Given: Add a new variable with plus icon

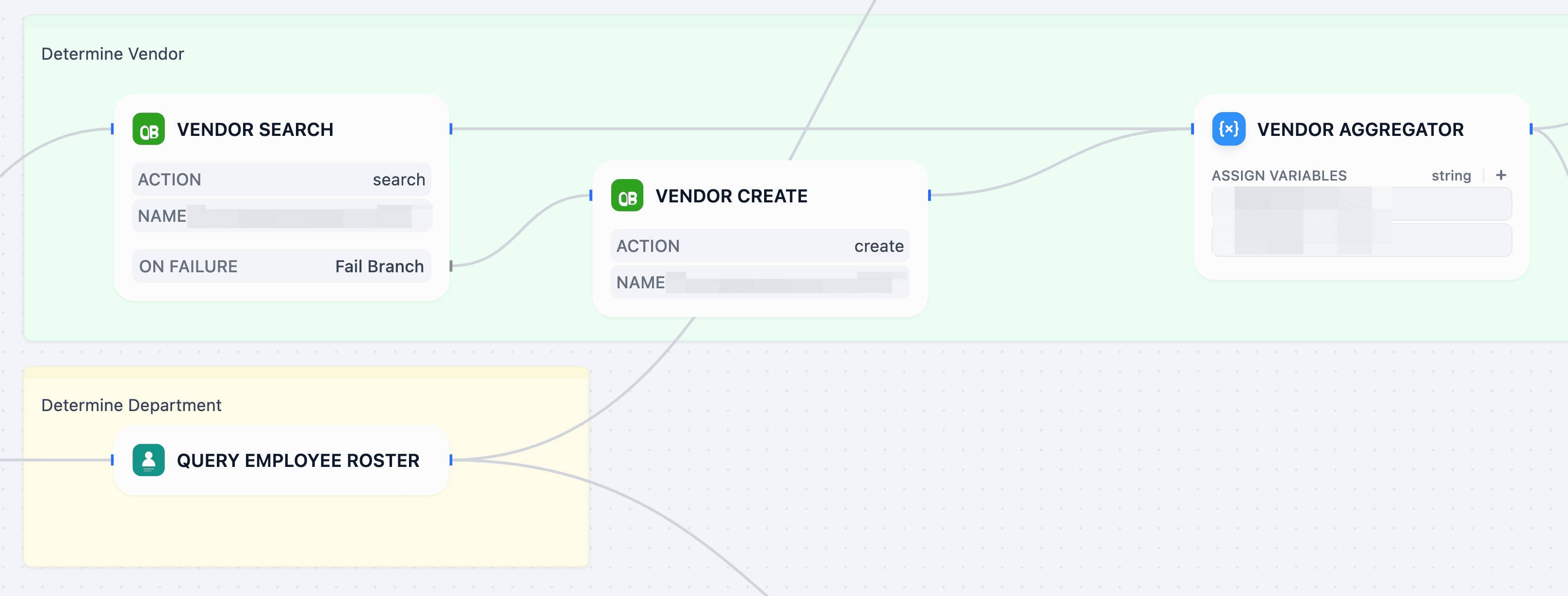Looking at the screenshot, I should pyautogui.click(x=1501, y=175).
